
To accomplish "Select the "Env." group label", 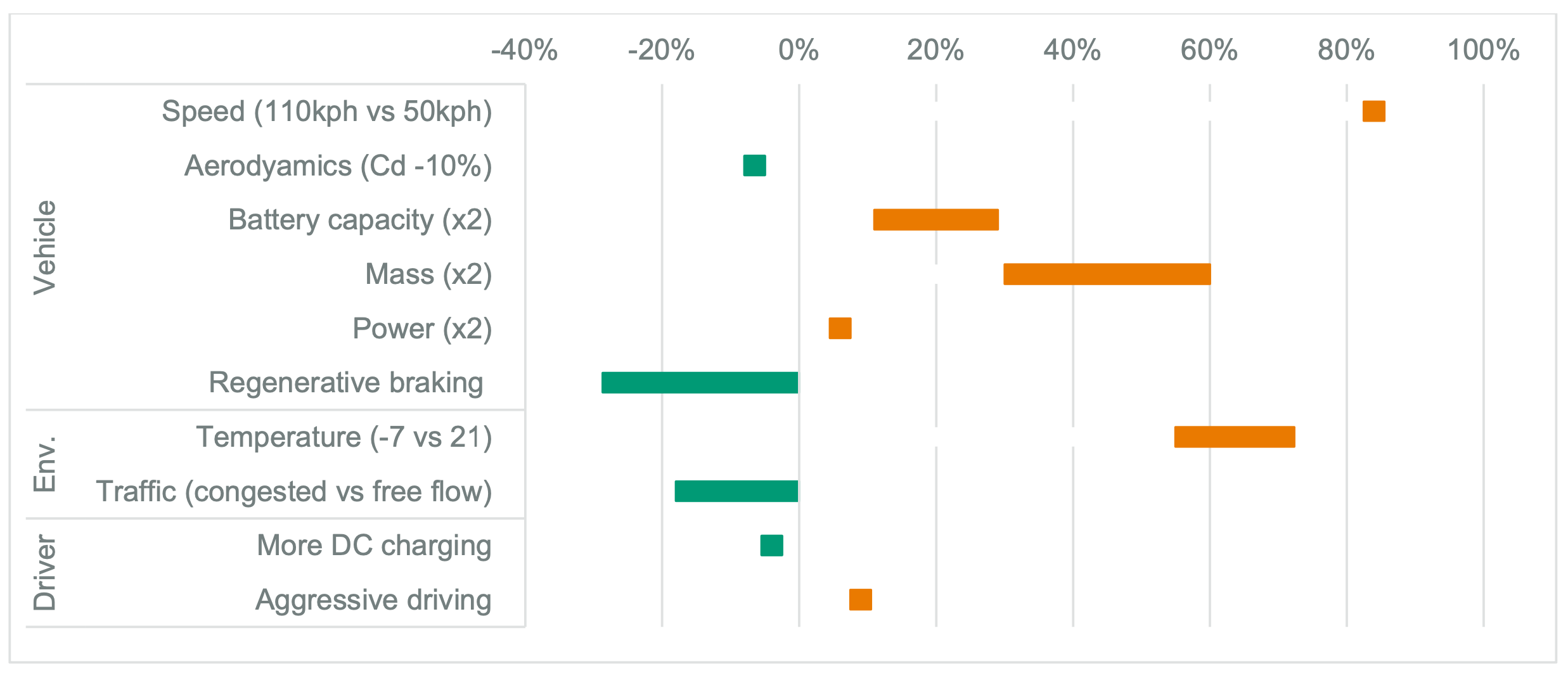I will coord(45,465).
